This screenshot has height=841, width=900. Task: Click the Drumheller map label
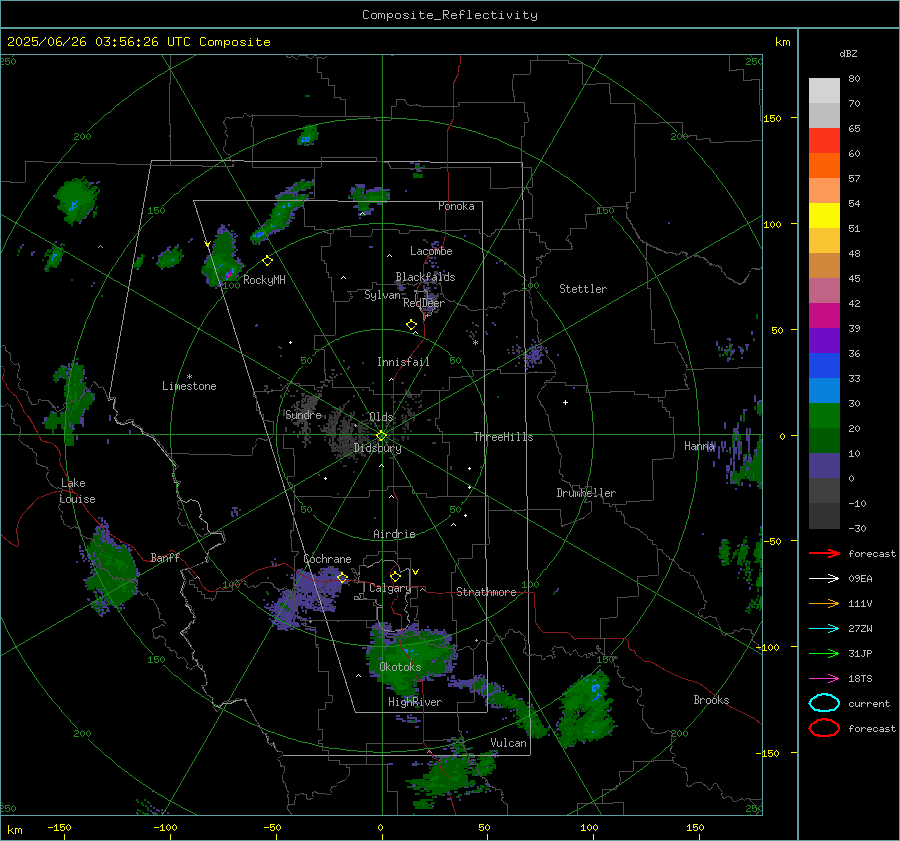(x=586, y=493)
